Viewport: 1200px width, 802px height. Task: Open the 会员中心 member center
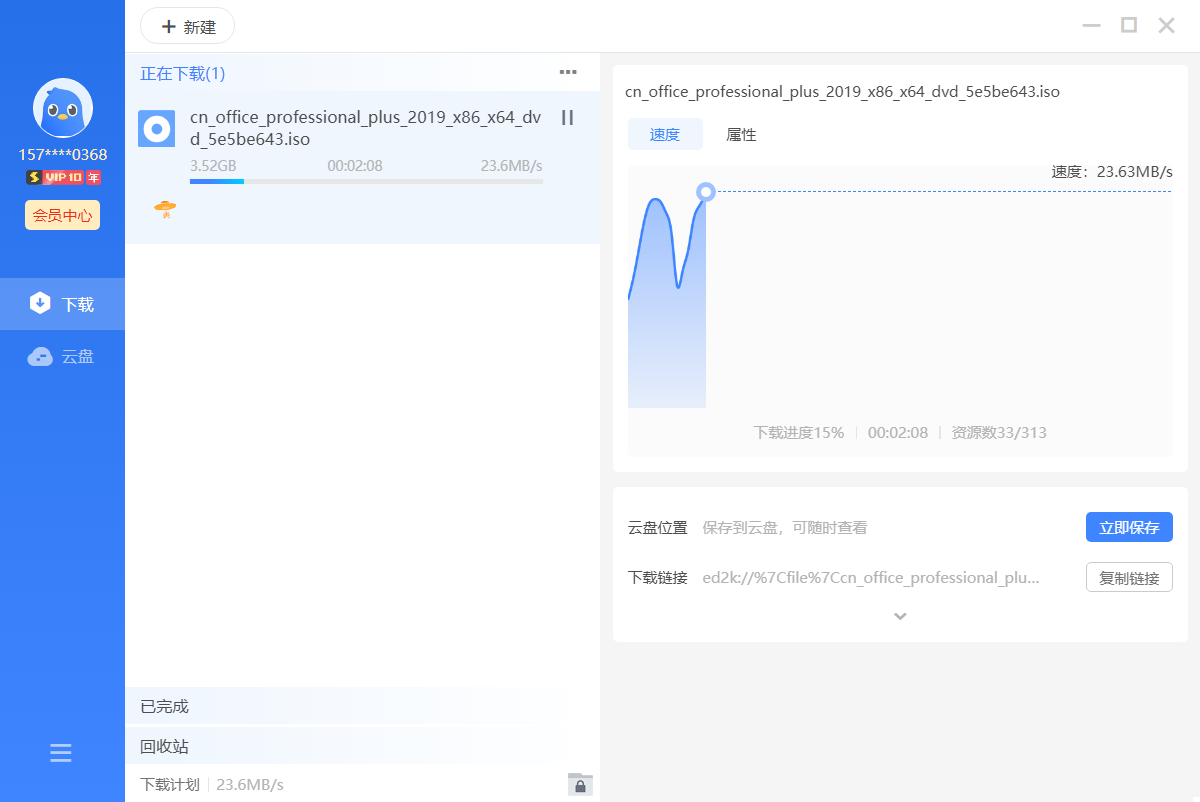click(62, 215)
